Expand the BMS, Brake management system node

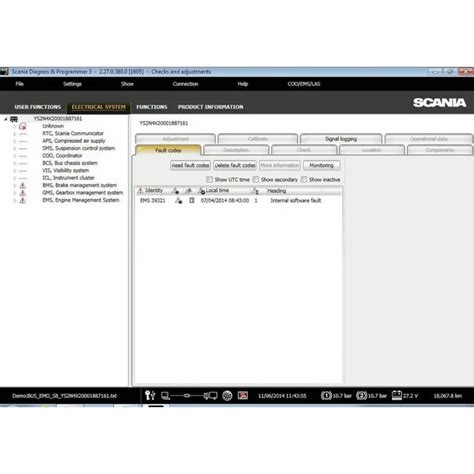coord(15,185)
